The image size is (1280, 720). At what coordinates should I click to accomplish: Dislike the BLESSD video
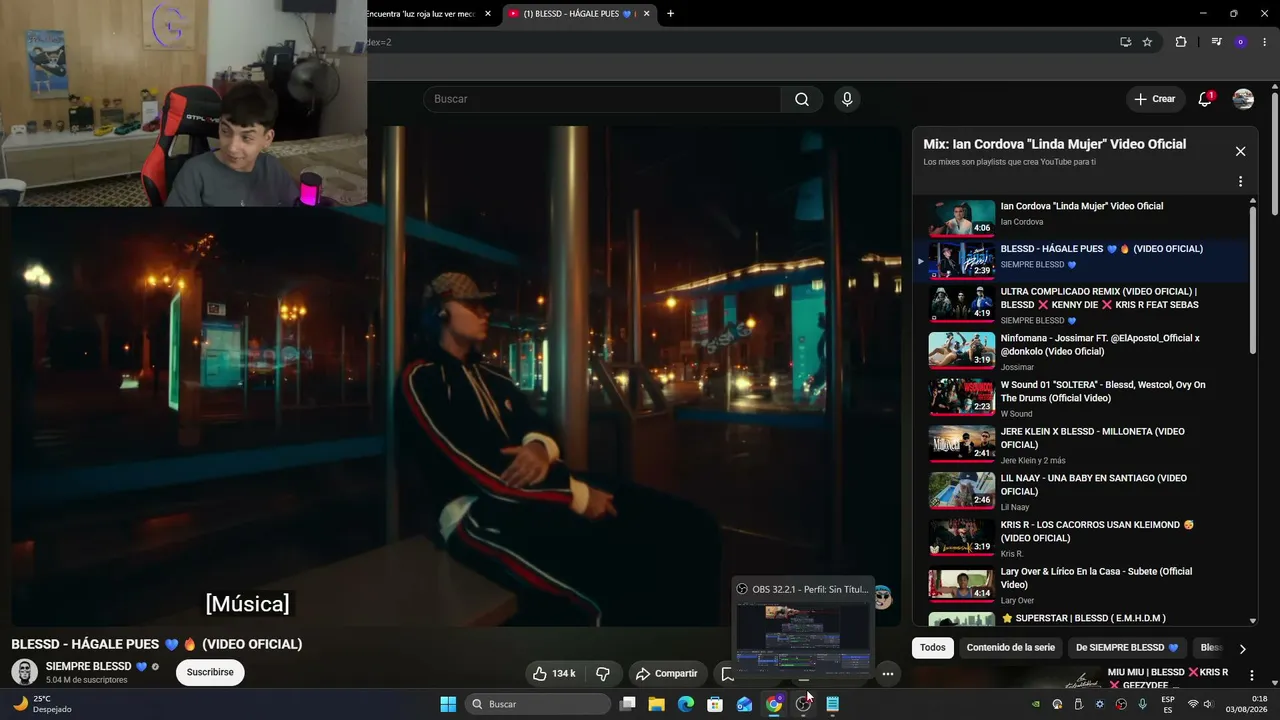(x=603, y=674)
